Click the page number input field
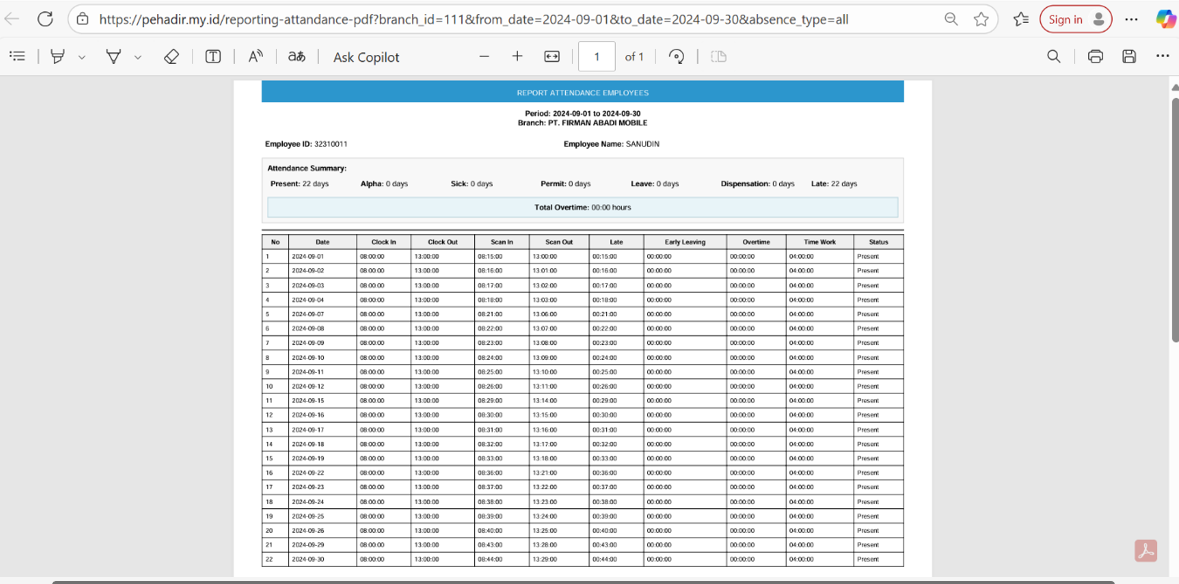 597,56
